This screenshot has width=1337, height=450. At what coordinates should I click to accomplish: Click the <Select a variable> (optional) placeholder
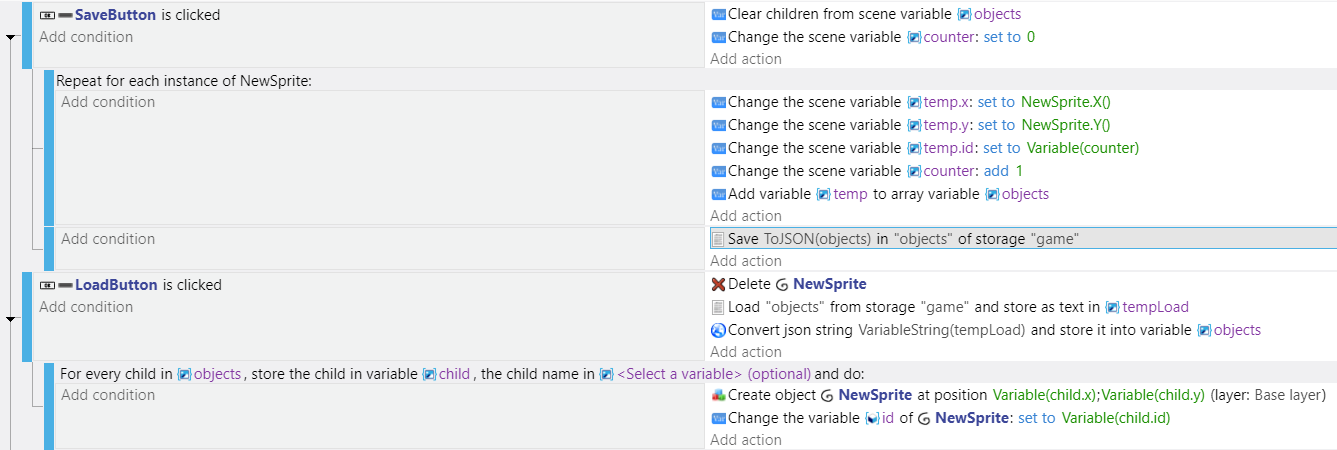pyautogui.click(x=713, y=374)
